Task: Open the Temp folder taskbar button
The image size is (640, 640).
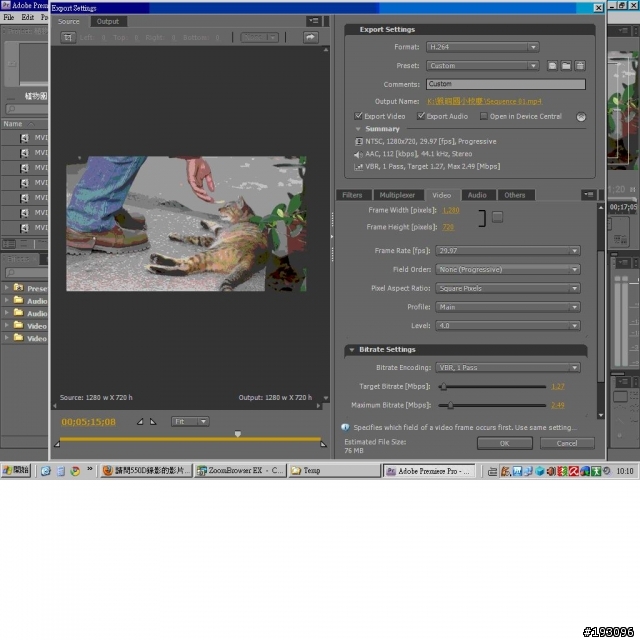Action: (x=334, y=471)
